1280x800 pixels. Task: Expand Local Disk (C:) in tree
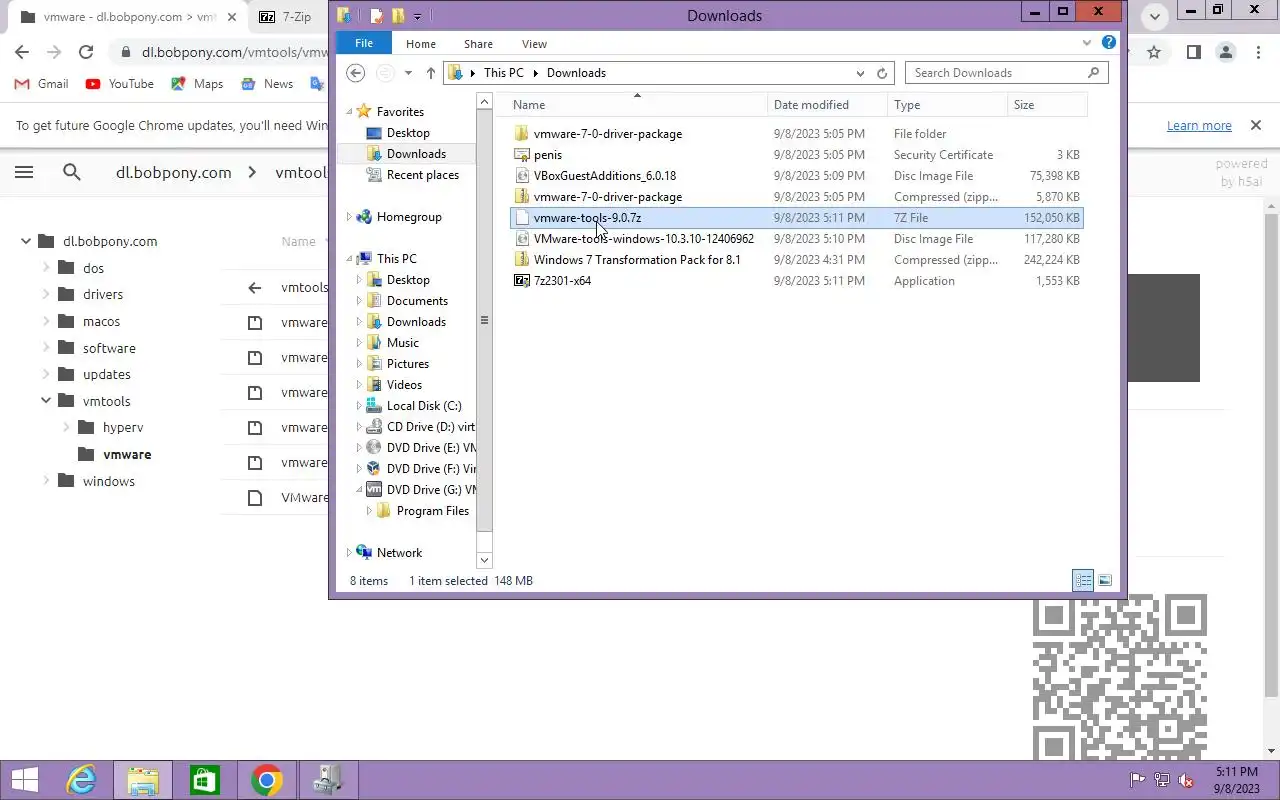click(360, 406)
